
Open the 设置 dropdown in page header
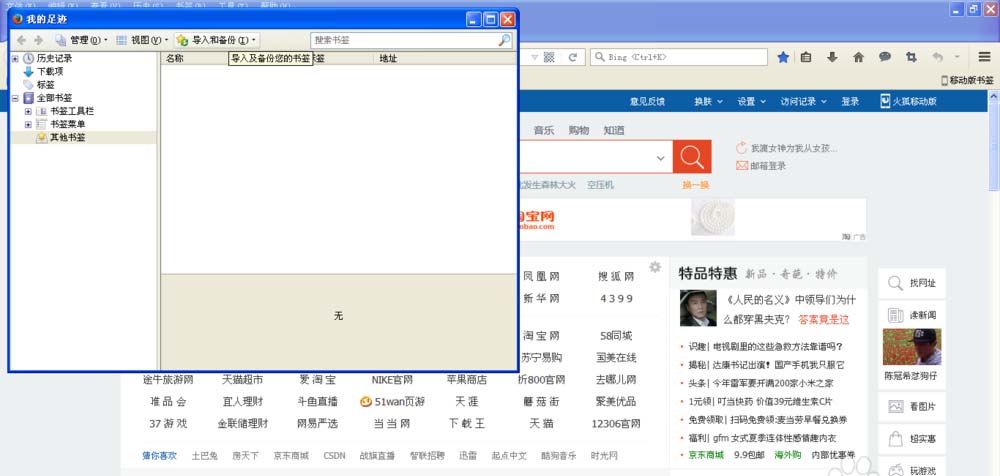pos(751,101)
